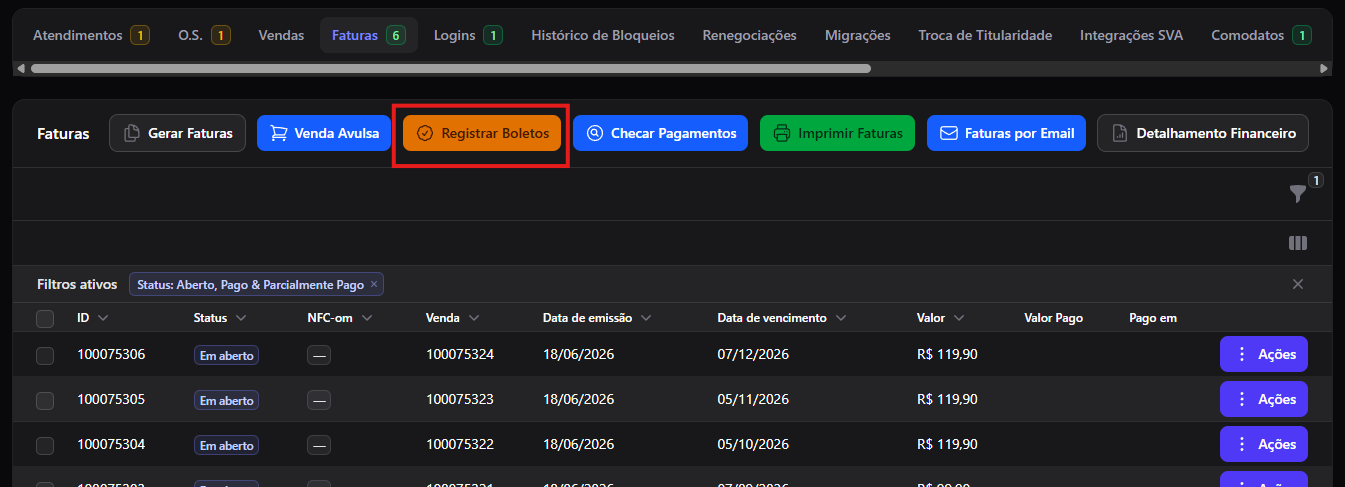
Task: Clear active filters with the X icon
Action: 1298,284
